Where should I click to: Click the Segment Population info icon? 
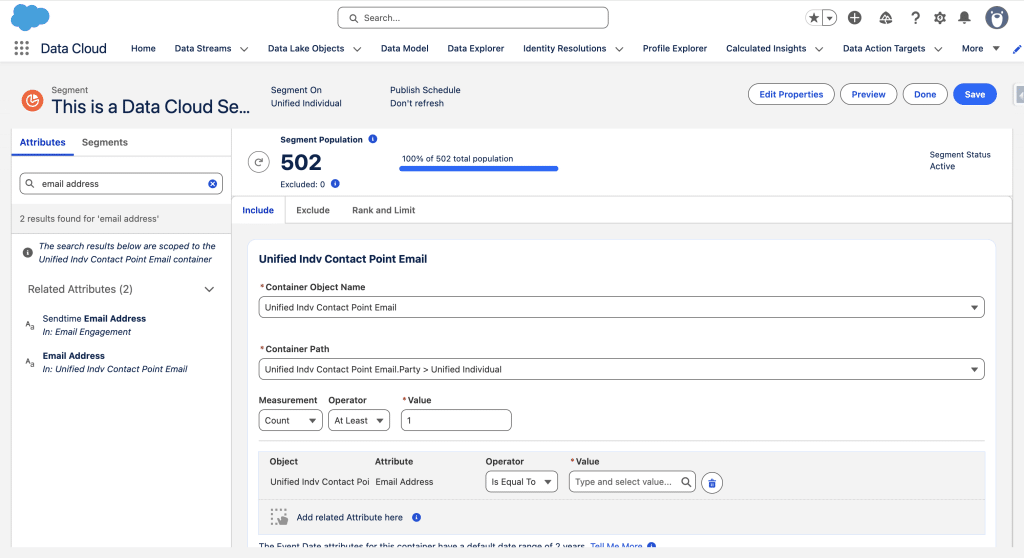[x=373, y=139]
